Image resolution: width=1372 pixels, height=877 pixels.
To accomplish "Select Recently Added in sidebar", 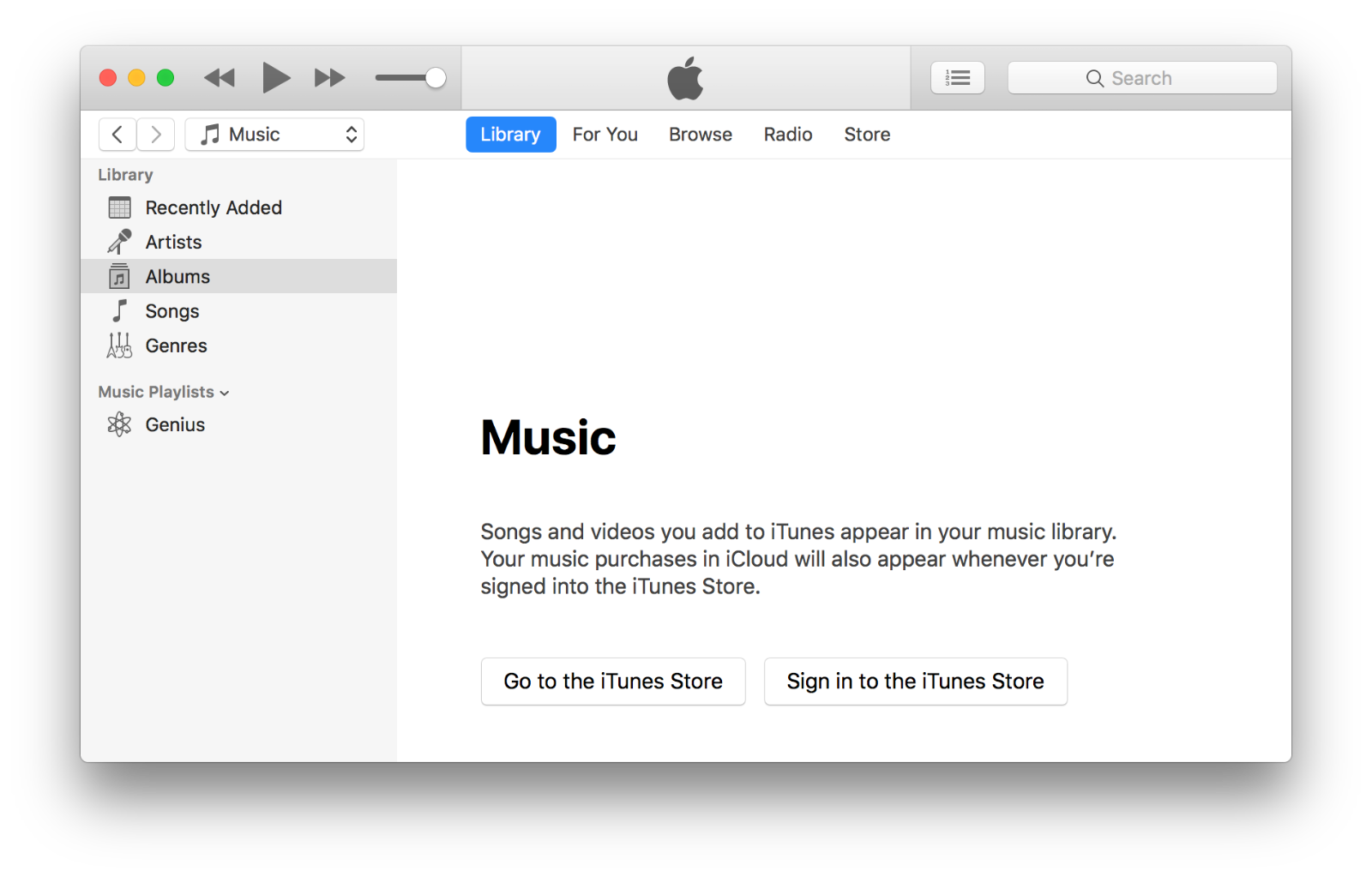I will coord(238,207).
